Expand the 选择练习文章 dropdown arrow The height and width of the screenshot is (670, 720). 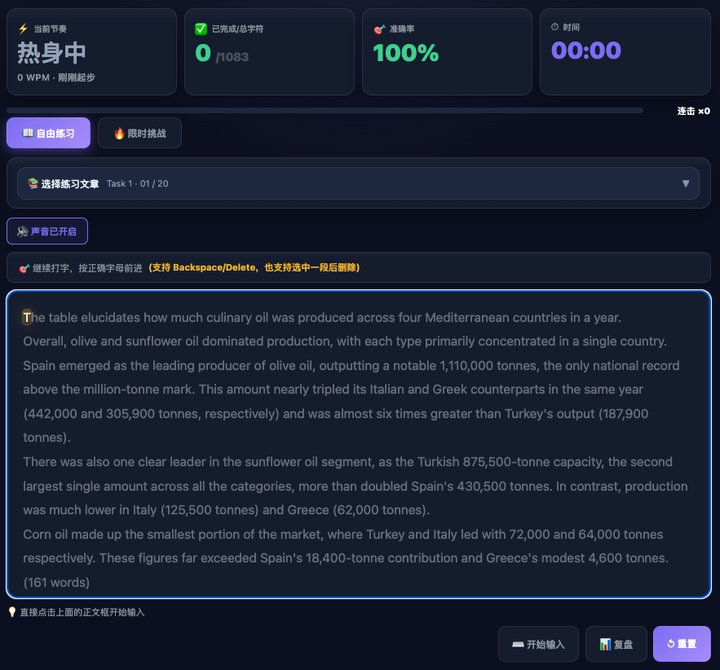686,183
